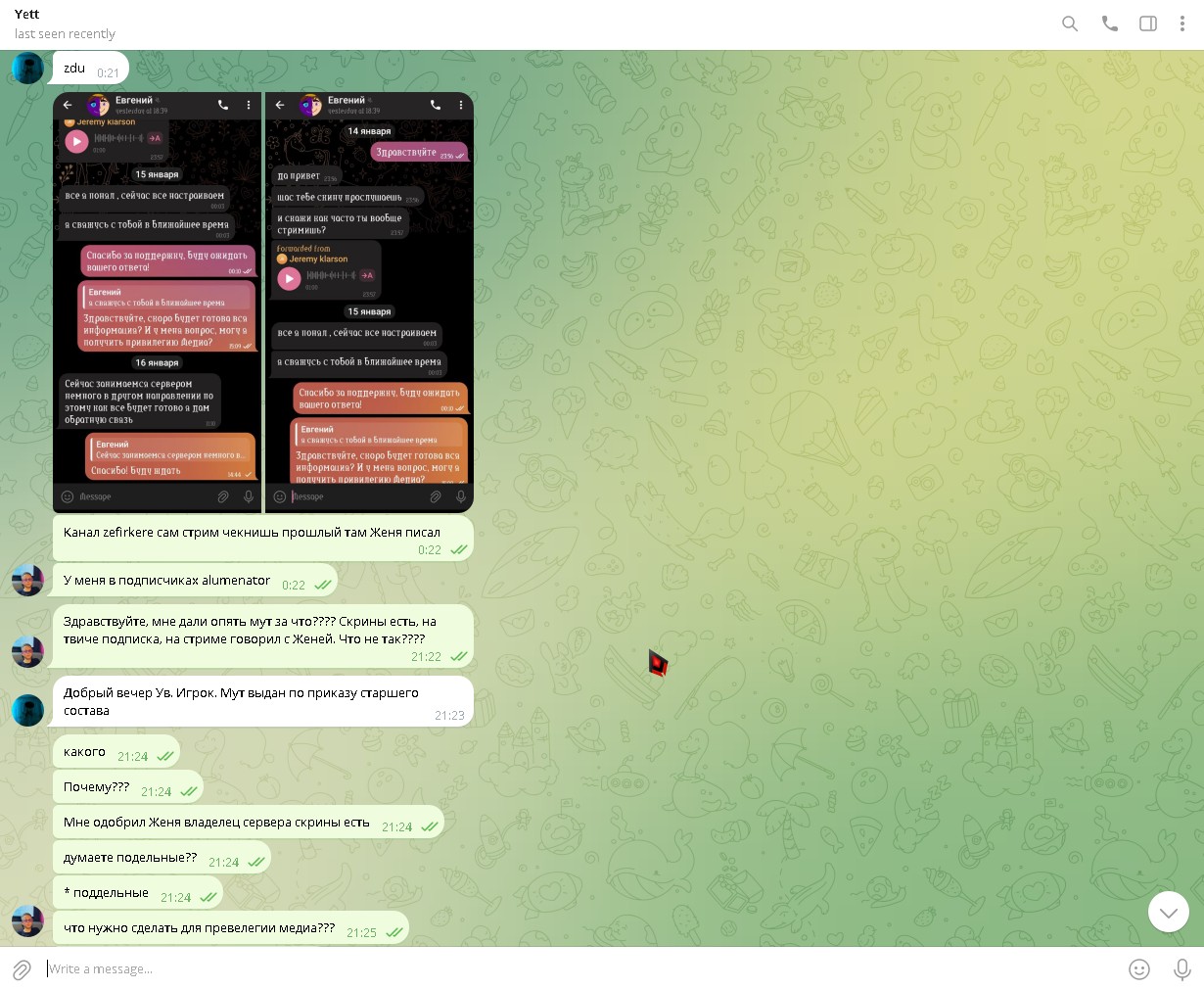
Task: Select the message 'Почему???'
Action: tap(97, 787)
